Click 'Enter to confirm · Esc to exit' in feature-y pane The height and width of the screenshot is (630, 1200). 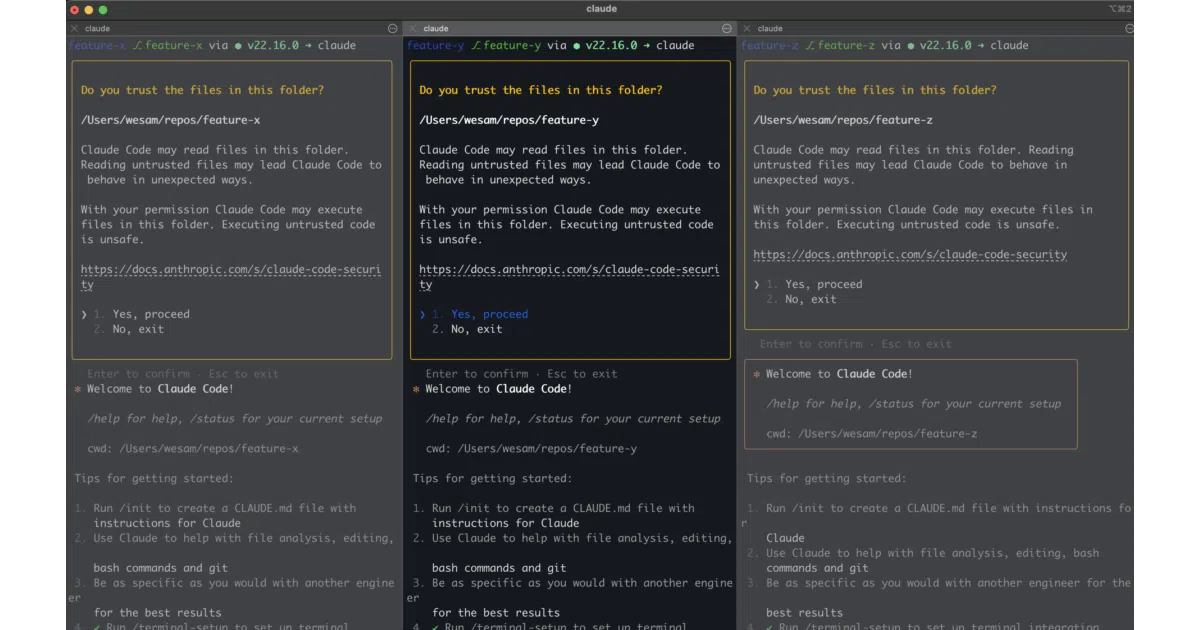click(x=521, y=374)
